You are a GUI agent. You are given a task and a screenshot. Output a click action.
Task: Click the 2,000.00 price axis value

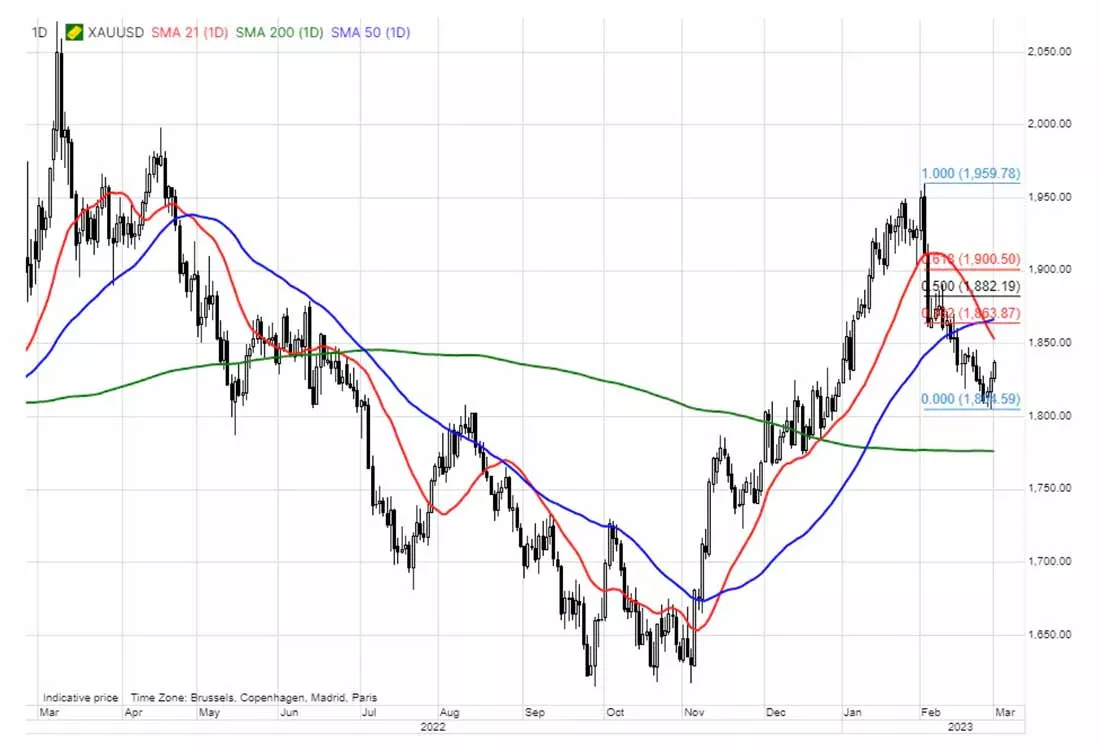pos(1049,123)
